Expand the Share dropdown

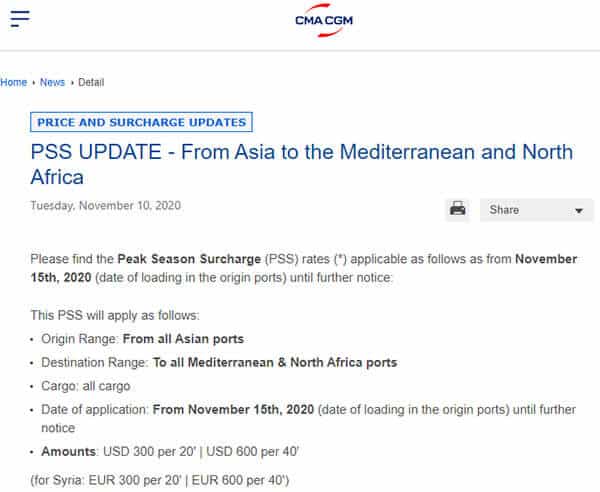(536, 210)
